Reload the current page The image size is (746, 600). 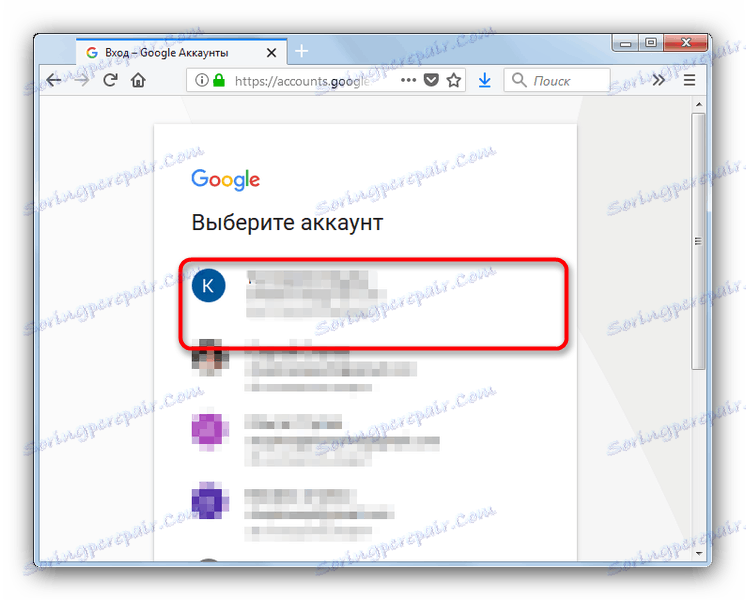pyautogui.click(x=110, y=80)
